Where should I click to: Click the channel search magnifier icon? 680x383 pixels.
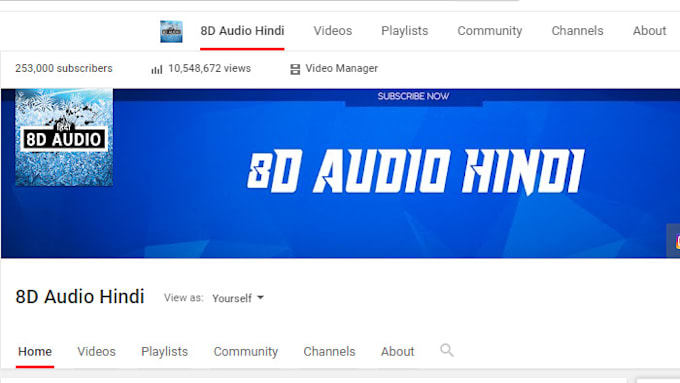pos(447,350)
